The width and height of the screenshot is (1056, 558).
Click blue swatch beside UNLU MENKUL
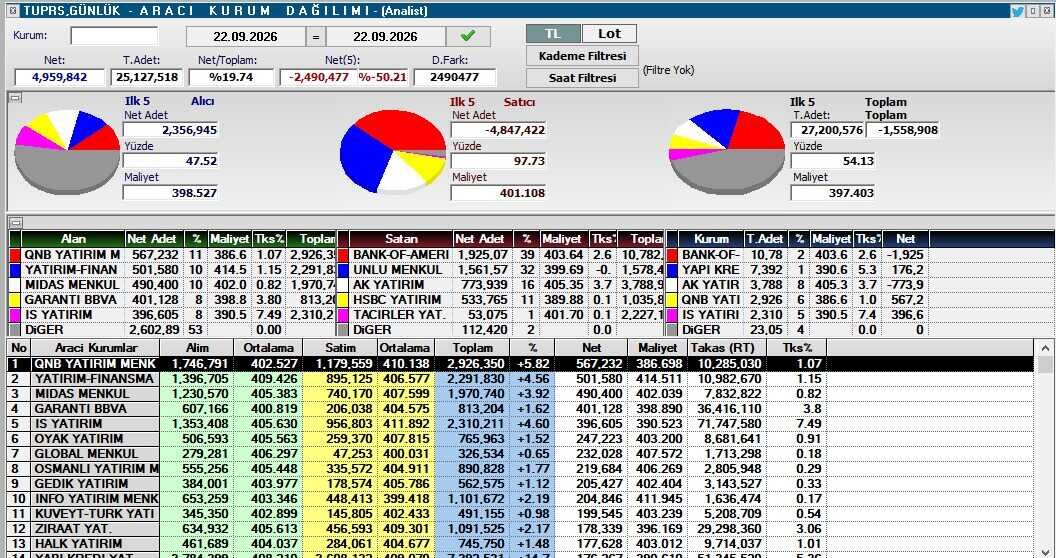343,270
